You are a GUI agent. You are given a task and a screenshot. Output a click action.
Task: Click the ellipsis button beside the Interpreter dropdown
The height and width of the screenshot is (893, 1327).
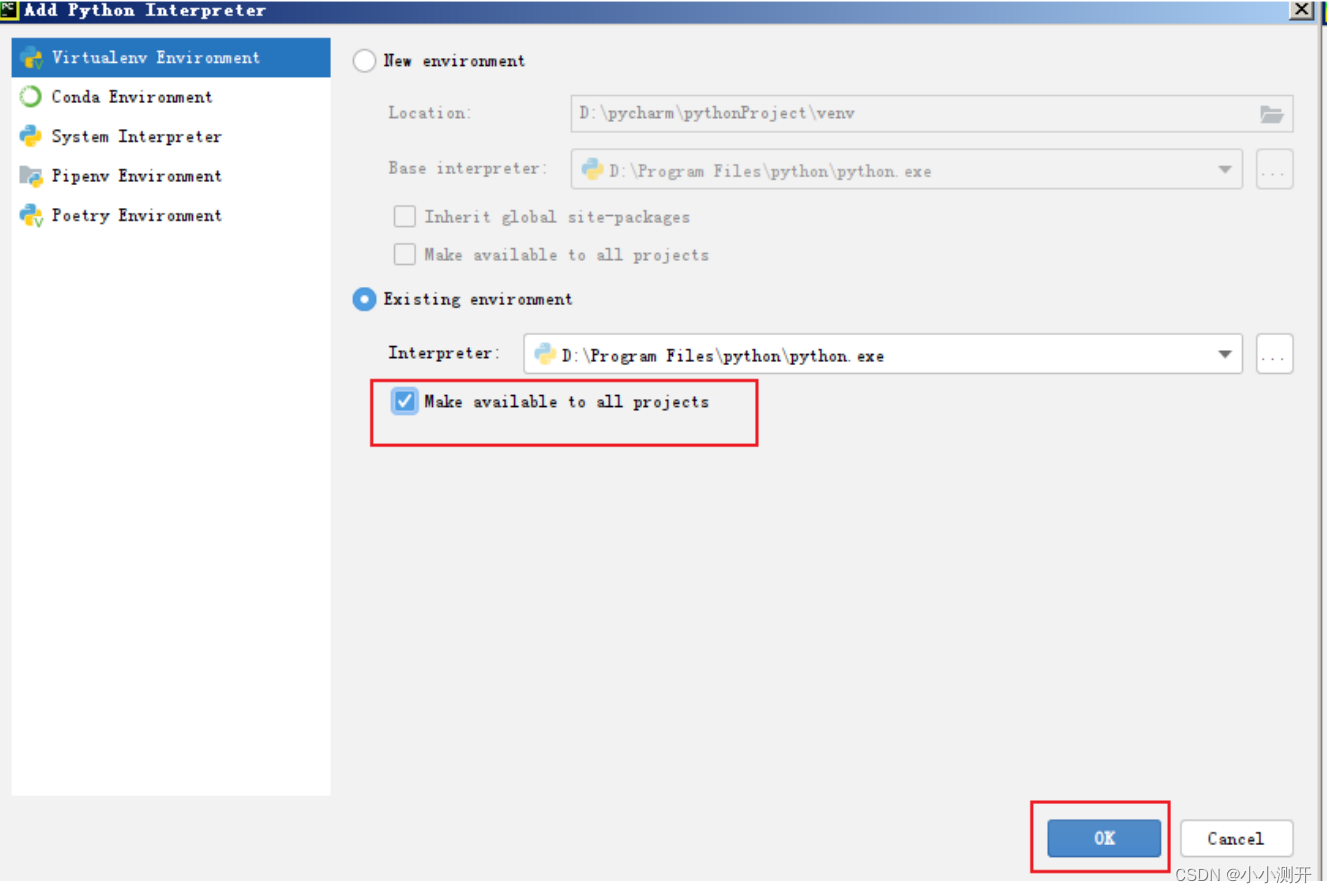[x=1274, y=353]
